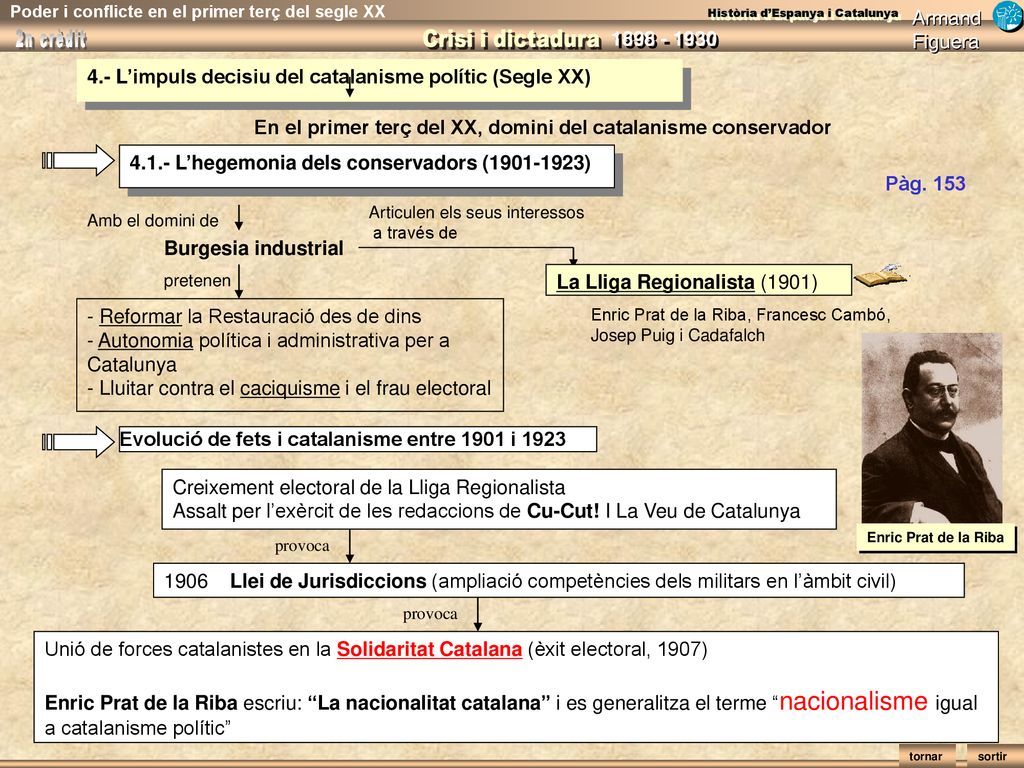
Task: Click the 'Enric Prat de la Riba' caption label
Action: [935, 537]
